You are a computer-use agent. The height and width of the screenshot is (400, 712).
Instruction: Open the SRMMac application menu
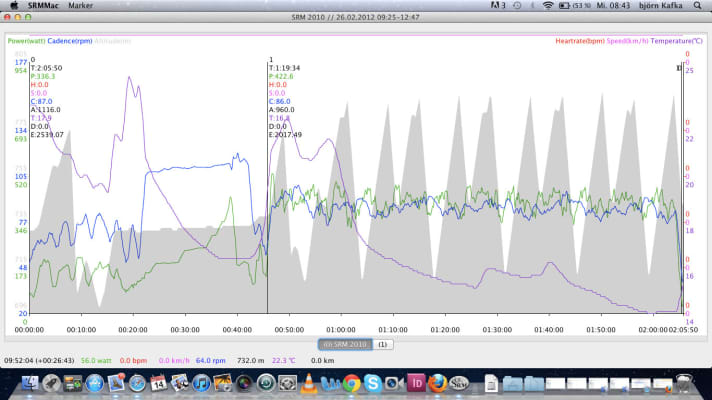pyautogui.click(x=42, y=5)
